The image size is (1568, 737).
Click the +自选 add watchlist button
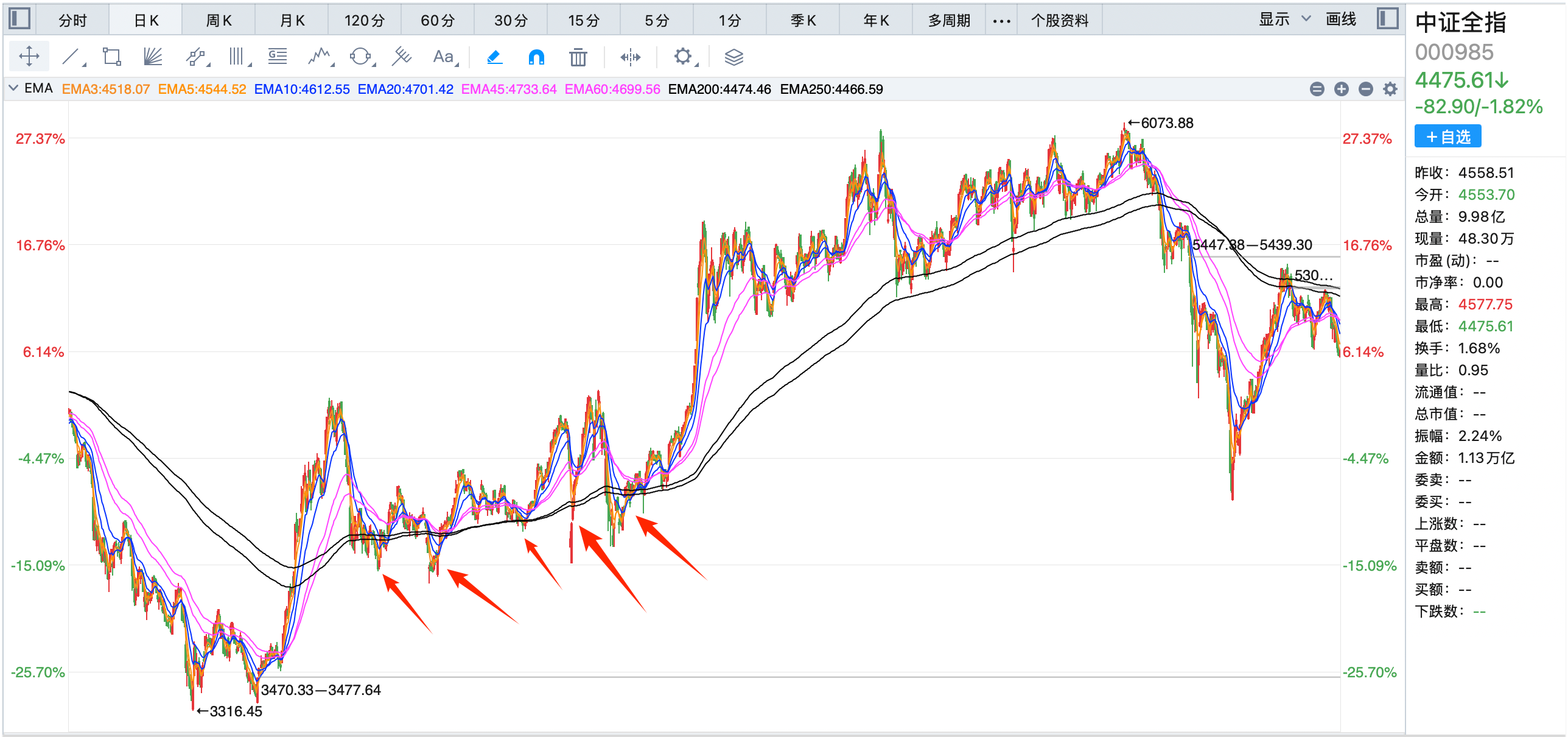(x=1447, y=136)
